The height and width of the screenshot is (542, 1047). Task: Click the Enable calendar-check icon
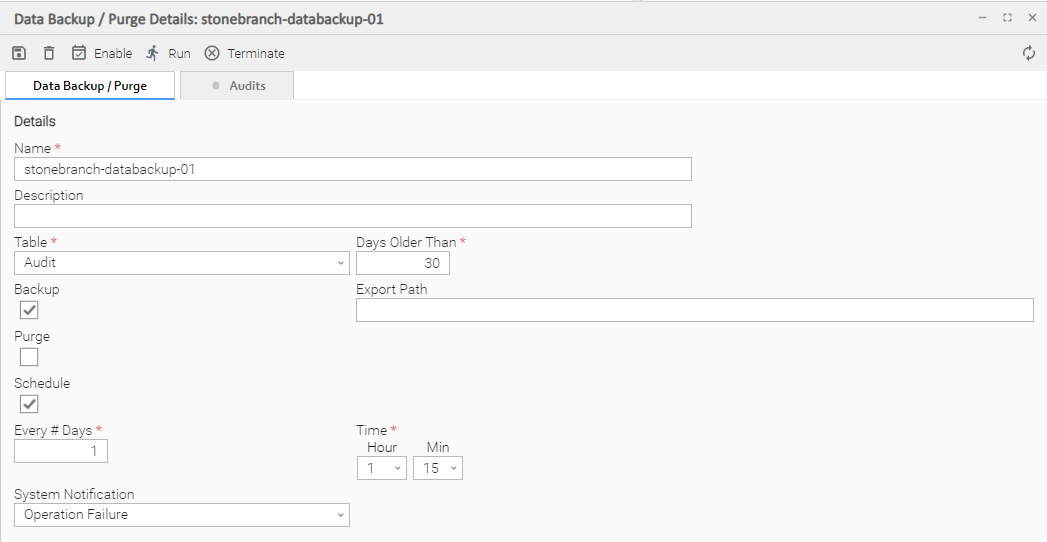80,53
